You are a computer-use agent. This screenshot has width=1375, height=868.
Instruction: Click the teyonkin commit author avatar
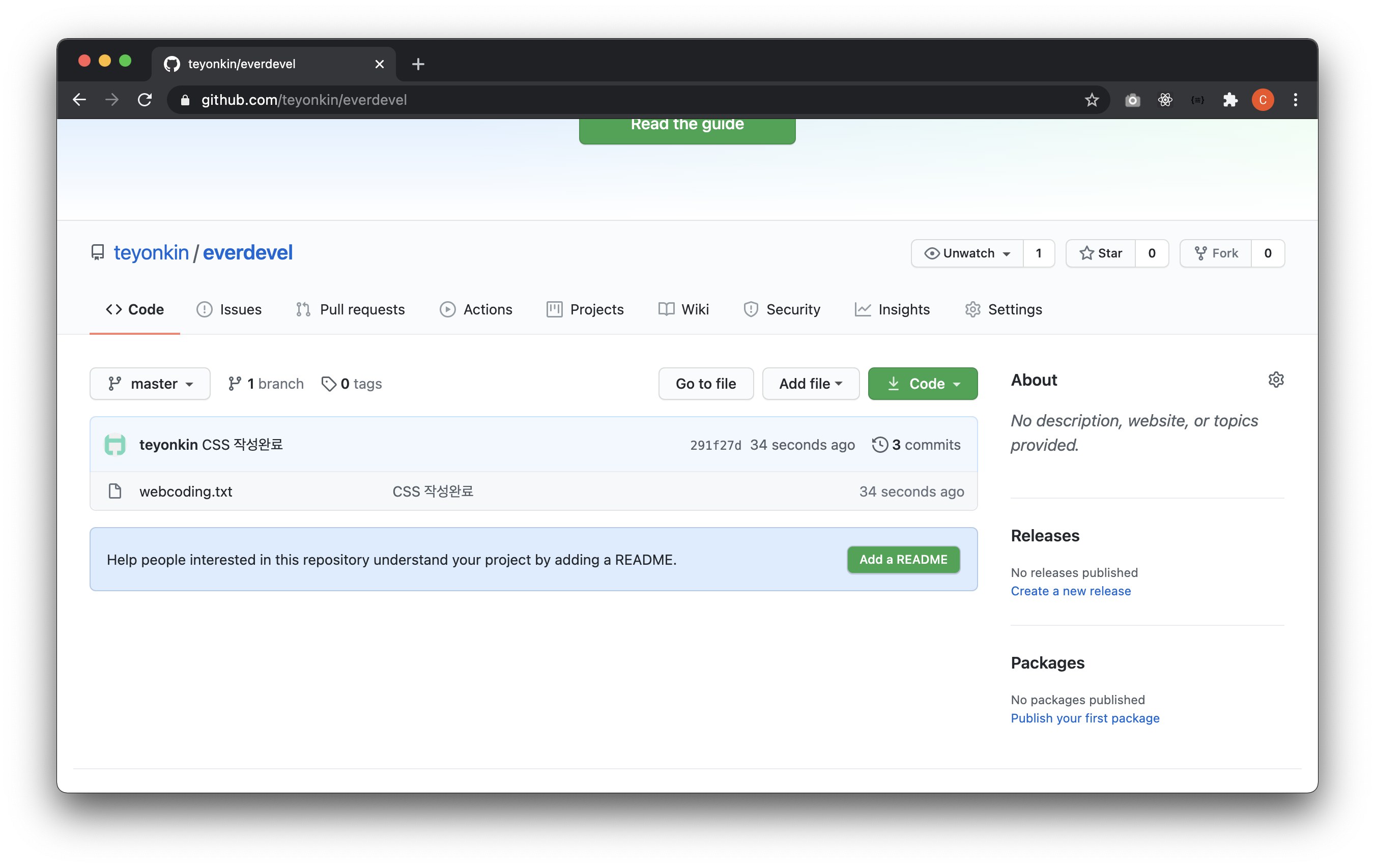115,444
